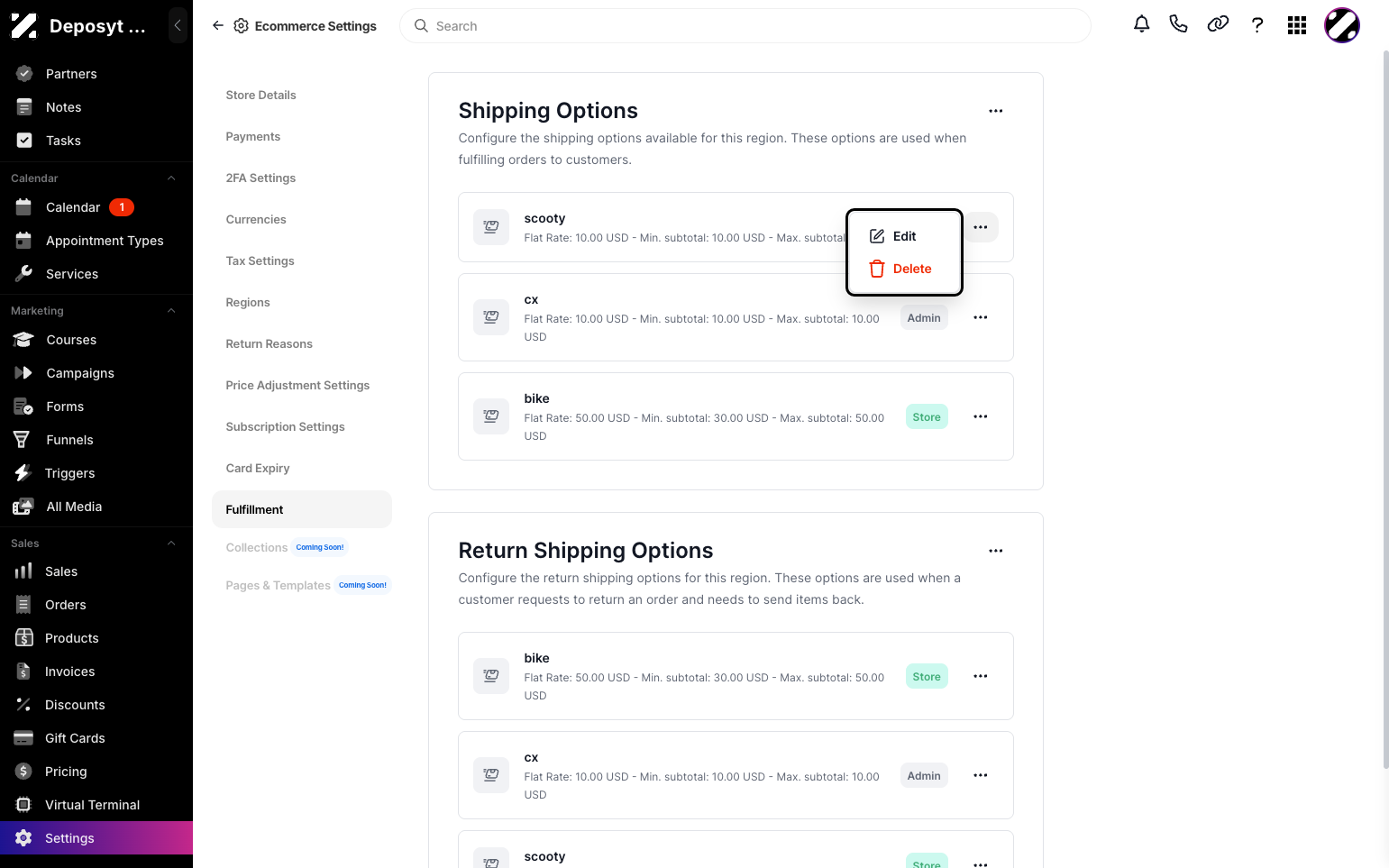Click the link chain icon in the header
Screen dimensions: 1389x868
1218,25
